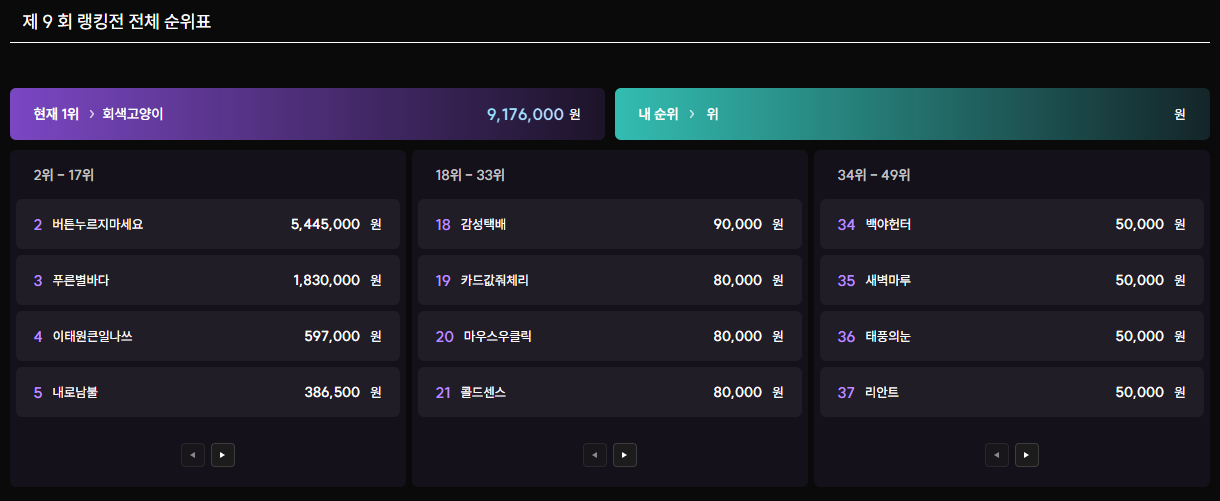Go to next page of 2위–17위 list
The height and width of the screenshot is (501, 1220).
point(222,455)
